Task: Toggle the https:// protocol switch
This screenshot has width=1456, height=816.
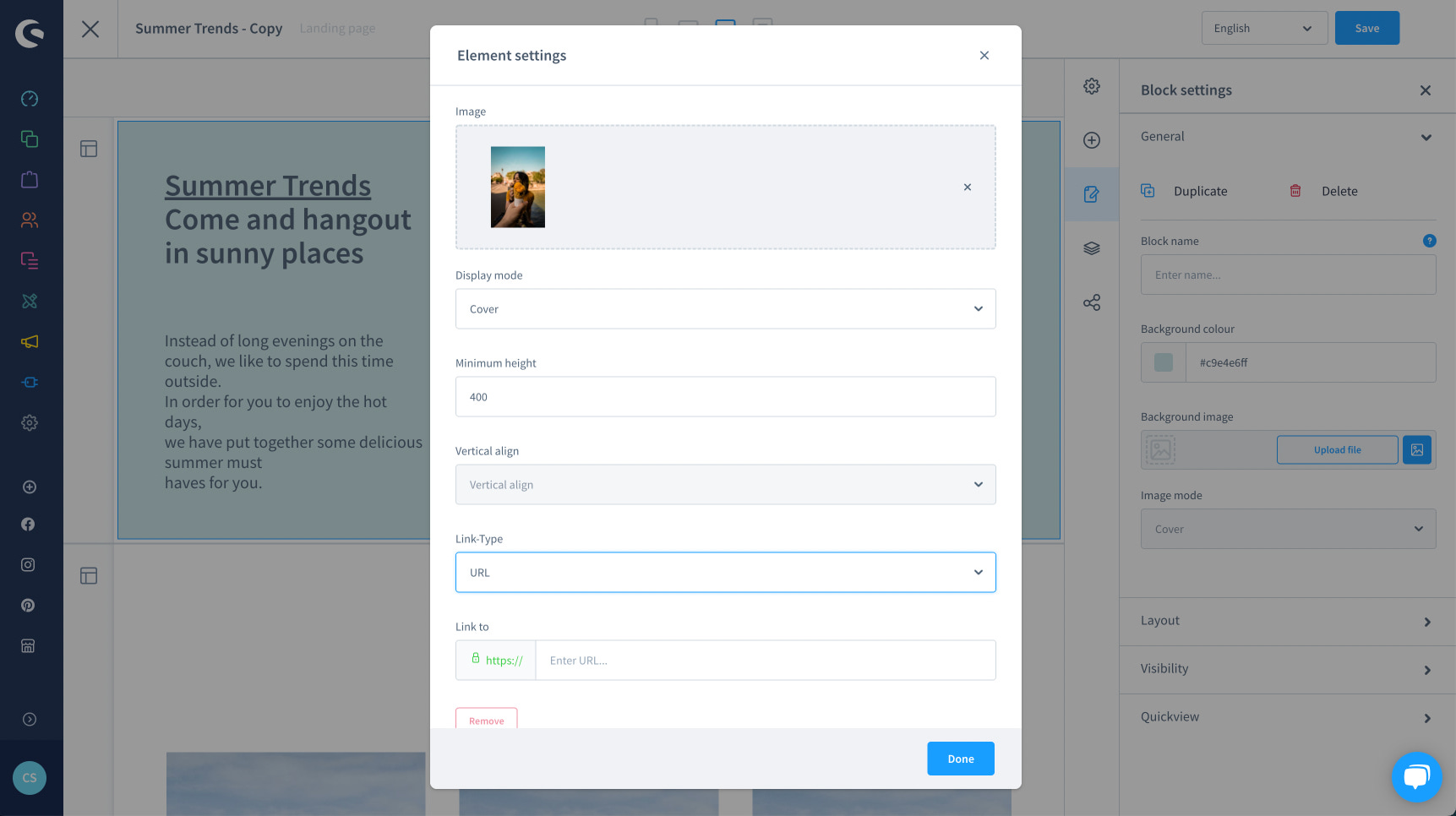Action: tap(496, 661)
